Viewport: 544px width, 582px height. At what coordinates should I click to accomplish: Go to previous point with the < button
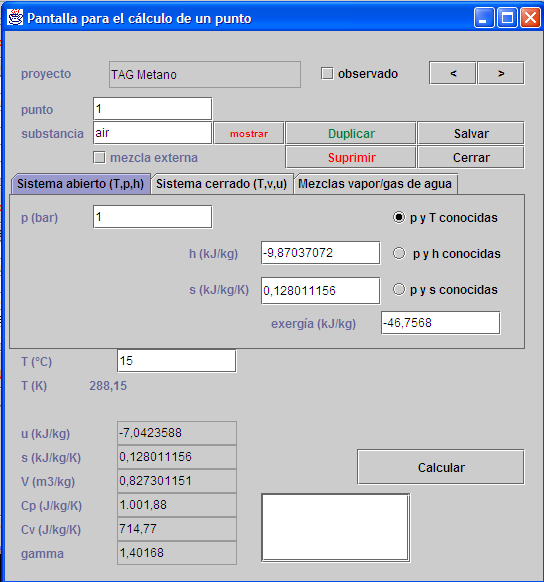(453, 73)
